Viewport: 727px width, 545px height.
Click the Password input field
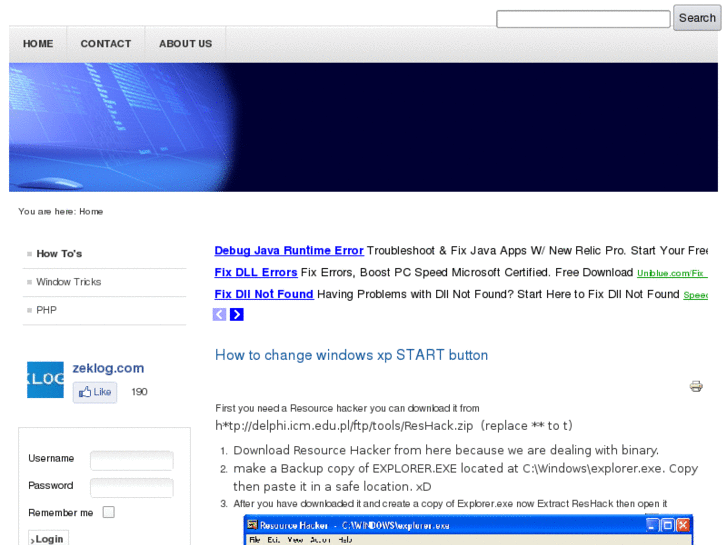(132, 488)
